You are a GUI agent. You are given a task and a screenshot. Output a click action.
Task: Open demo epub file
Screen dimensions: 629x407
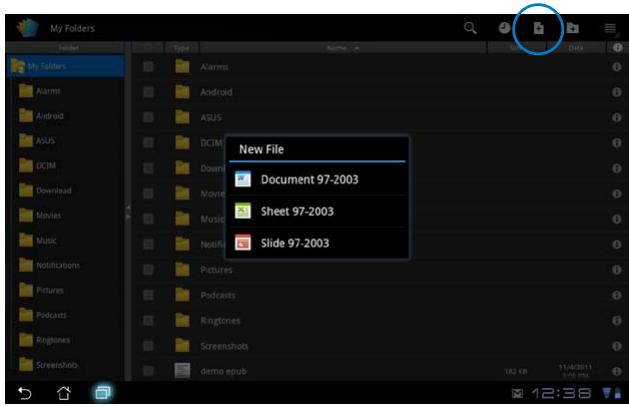223,371
